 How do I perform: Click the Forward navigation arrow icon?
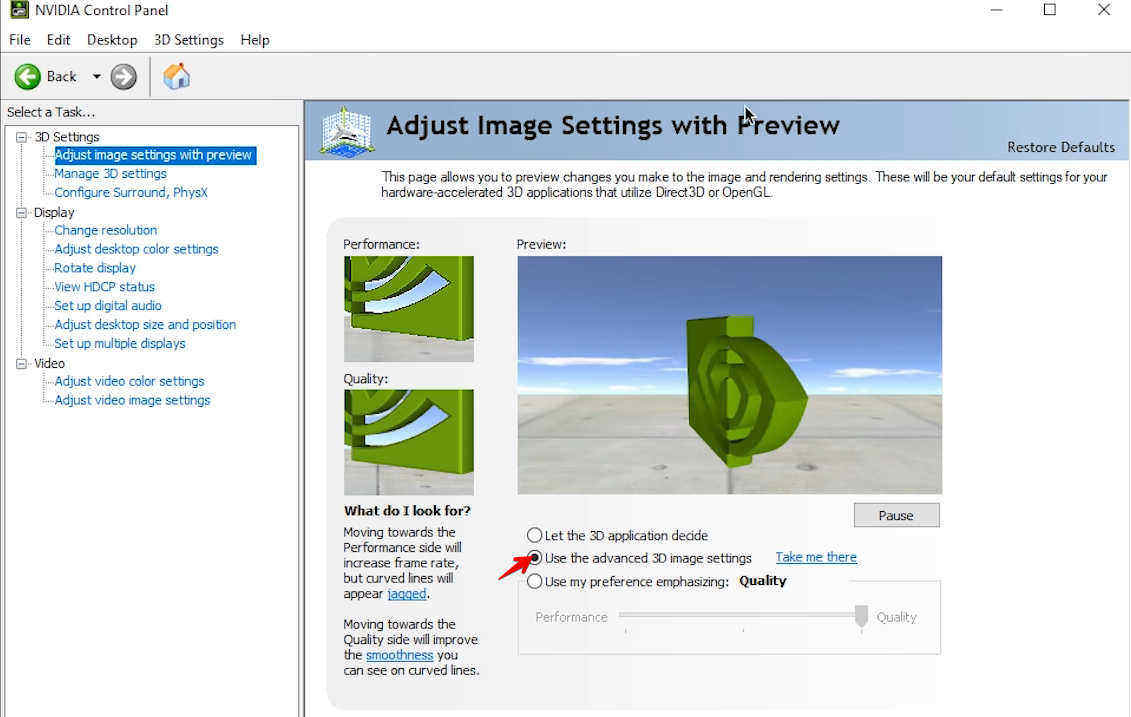point(122,76)
